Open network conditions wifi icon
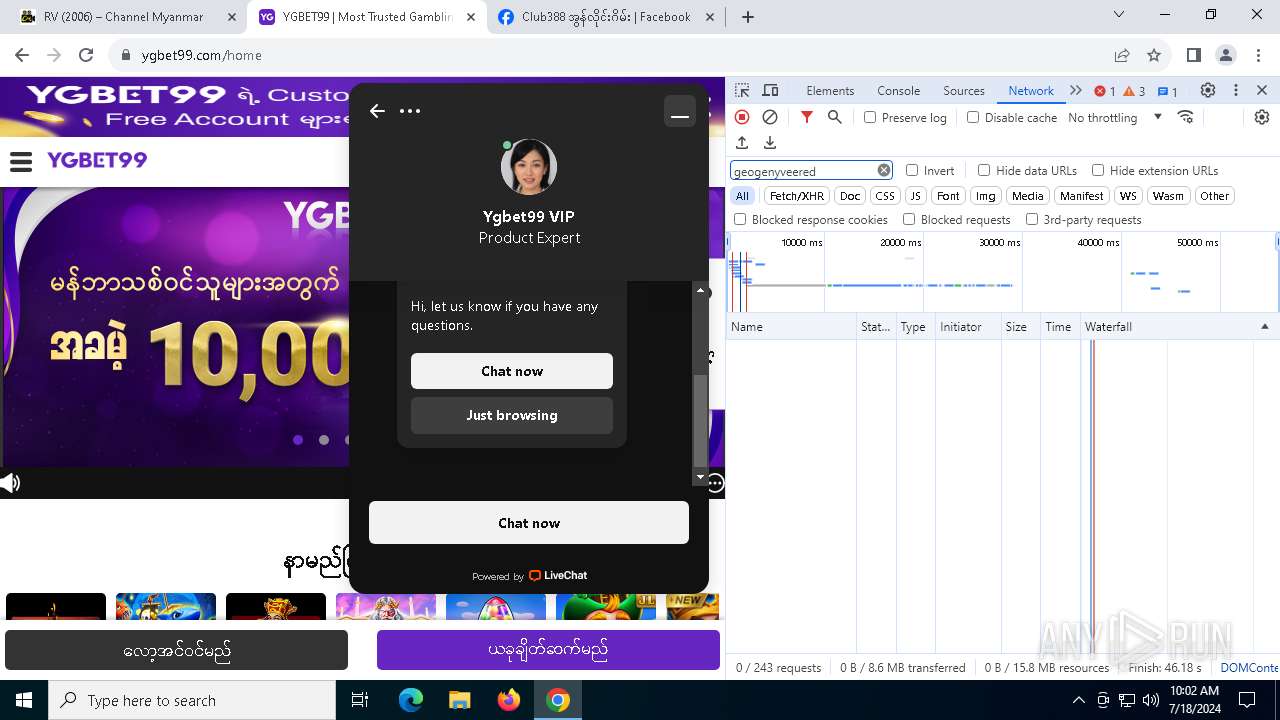 (1186, 117)
